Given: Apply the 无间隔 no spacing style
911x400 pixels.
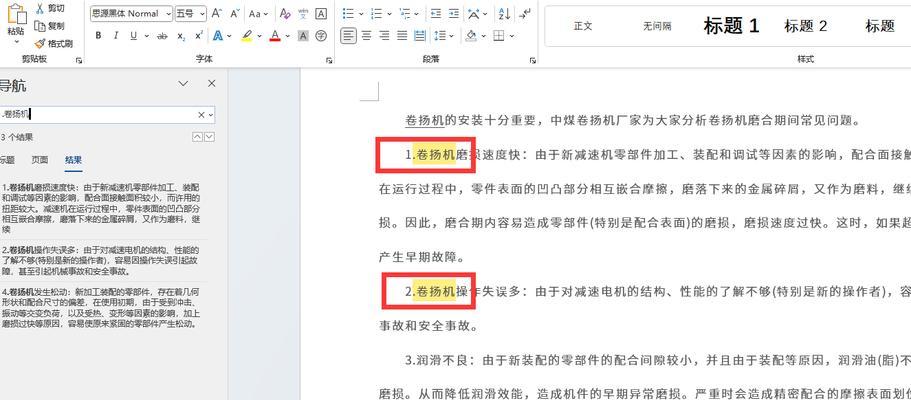Looking at the screenshot, I should click(657, 26).
